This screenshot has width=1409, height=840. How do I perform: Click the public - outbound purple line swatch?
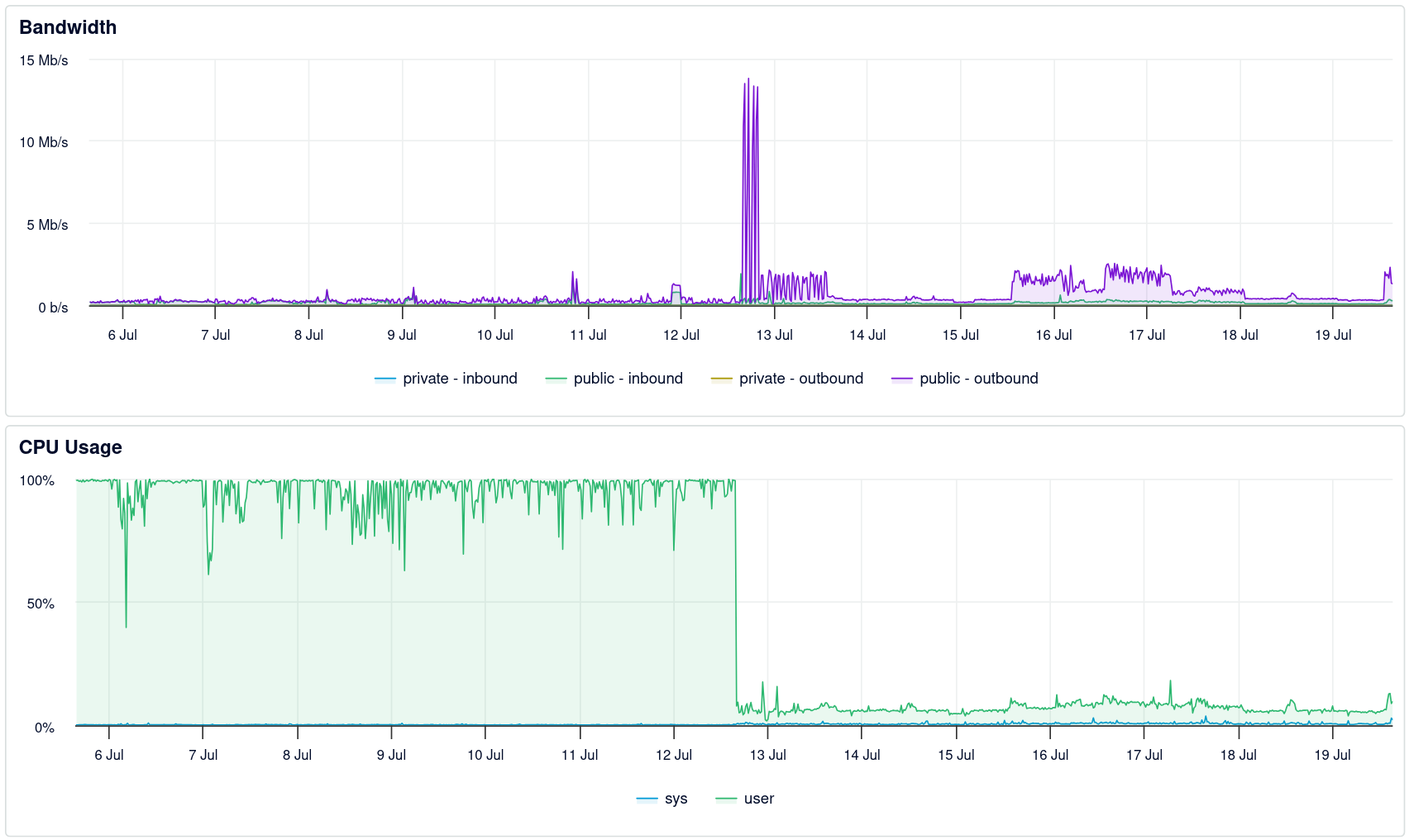pyautogui.click(x=902, y=379)
